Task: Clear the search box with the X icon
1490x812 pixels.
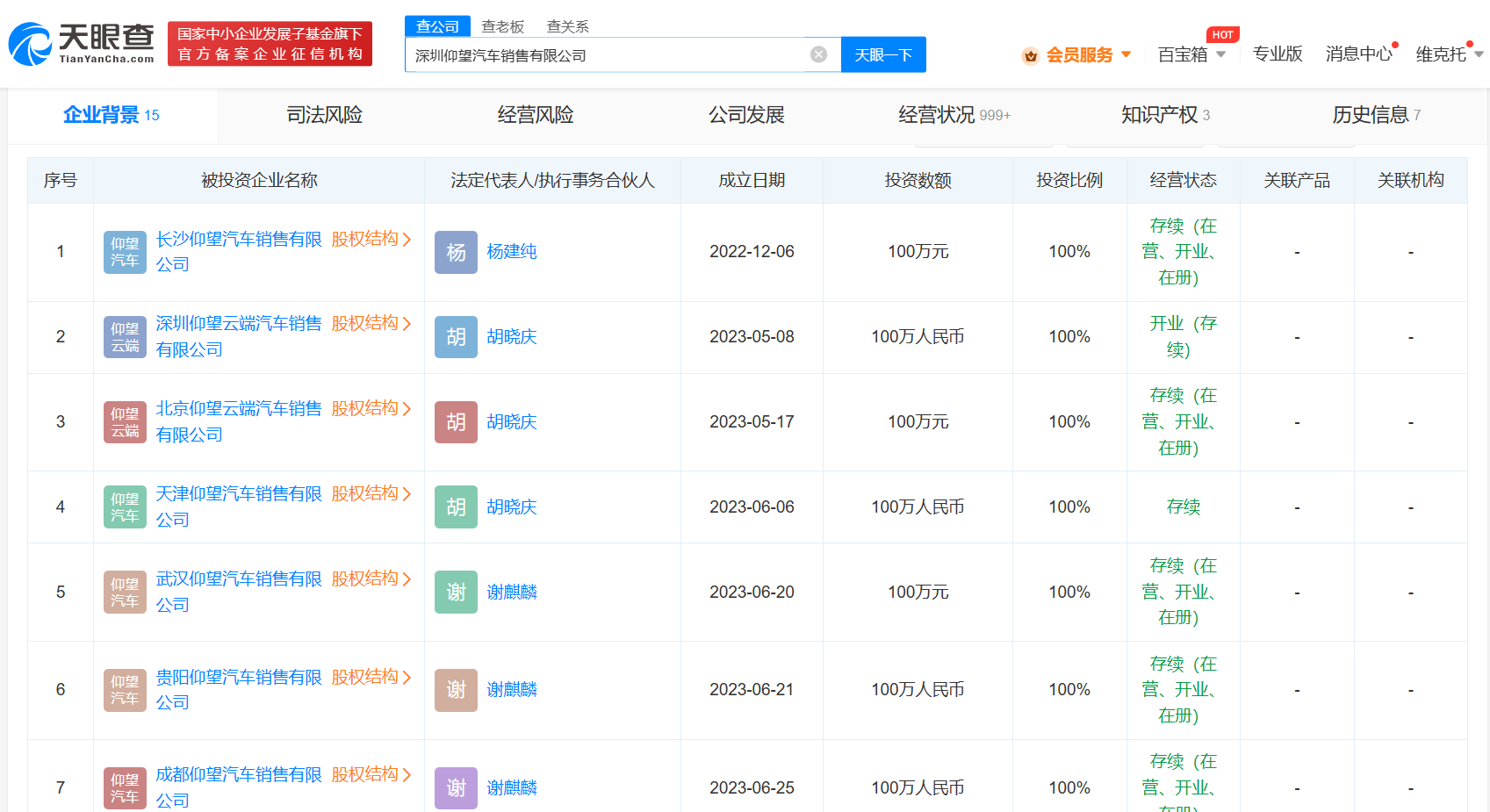Action: point(818,54)
